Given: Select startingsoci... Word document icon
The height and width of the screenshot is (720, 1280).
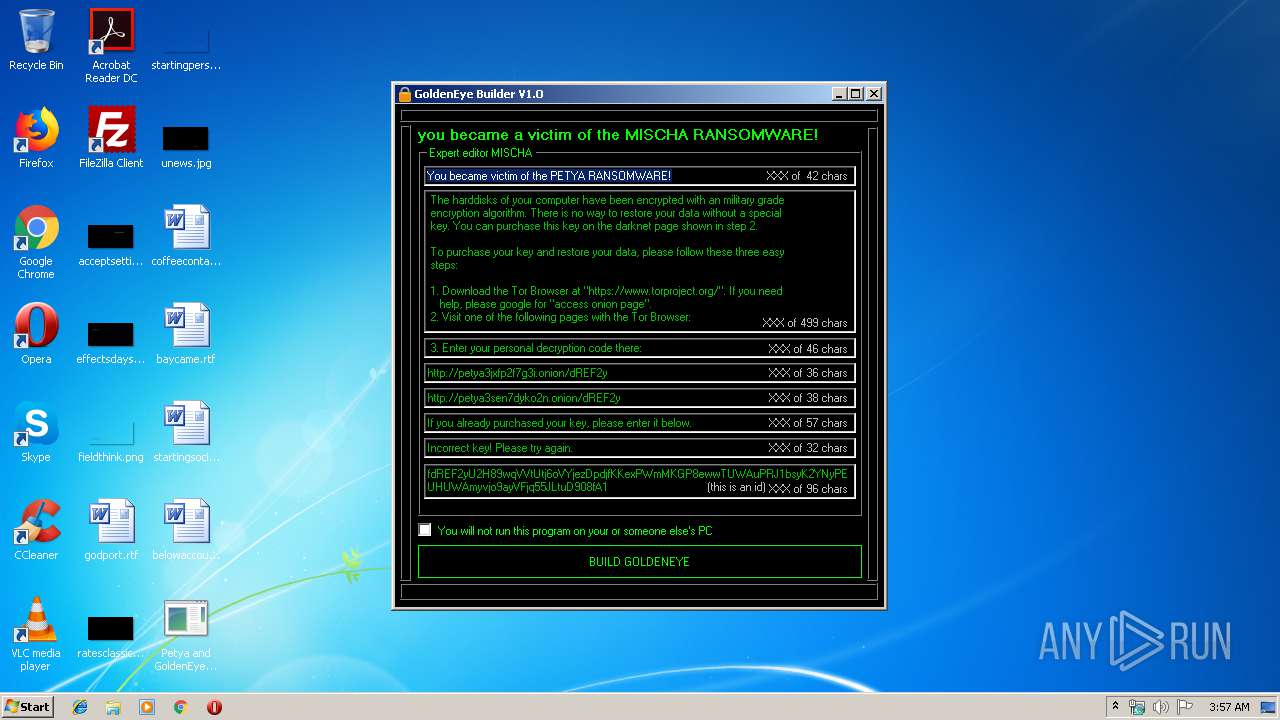Looking at the screenshot, I should click(x=186, y=432).
